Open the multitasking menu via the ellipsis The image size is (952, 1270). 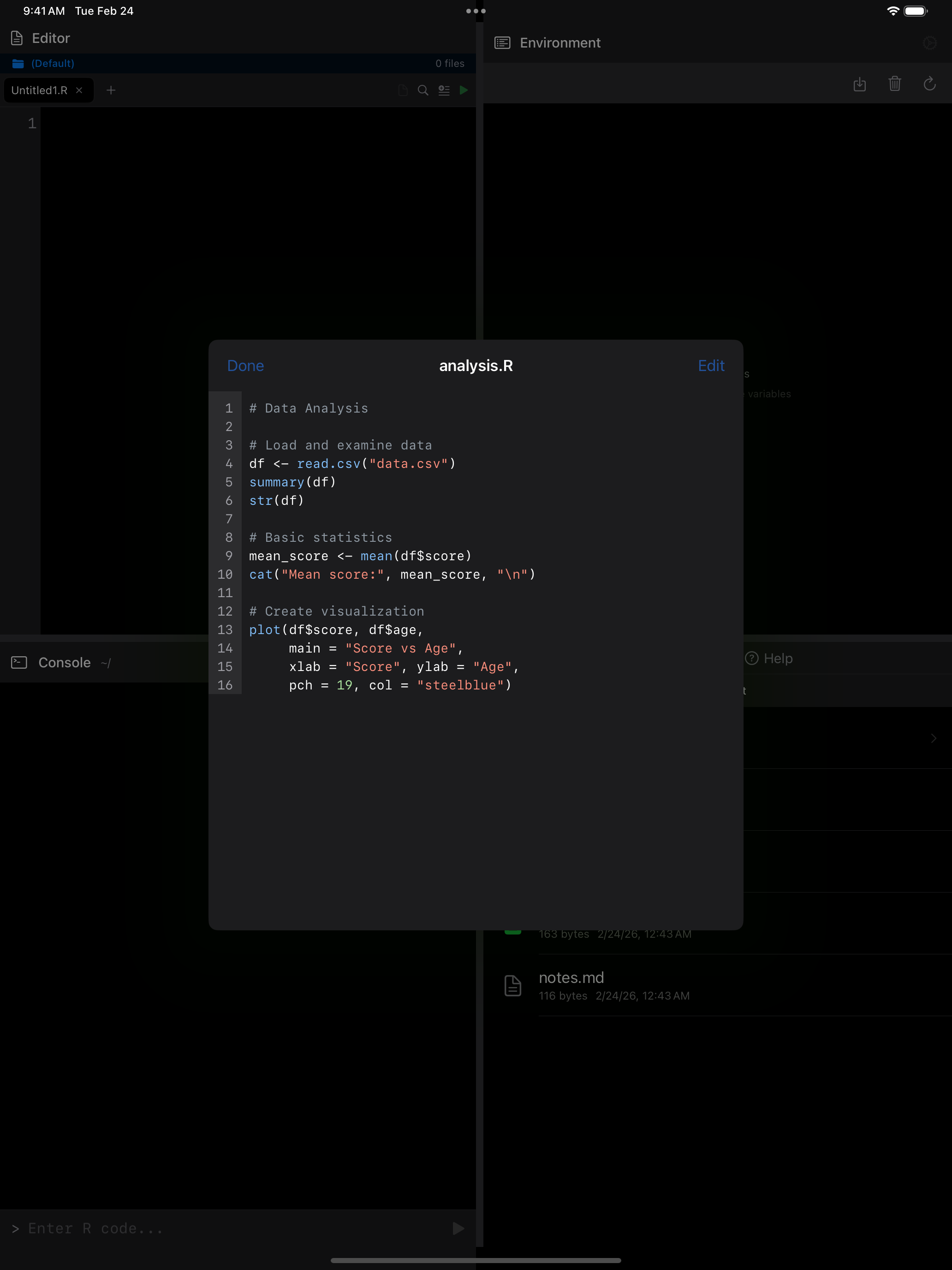(x=476, y=10)
